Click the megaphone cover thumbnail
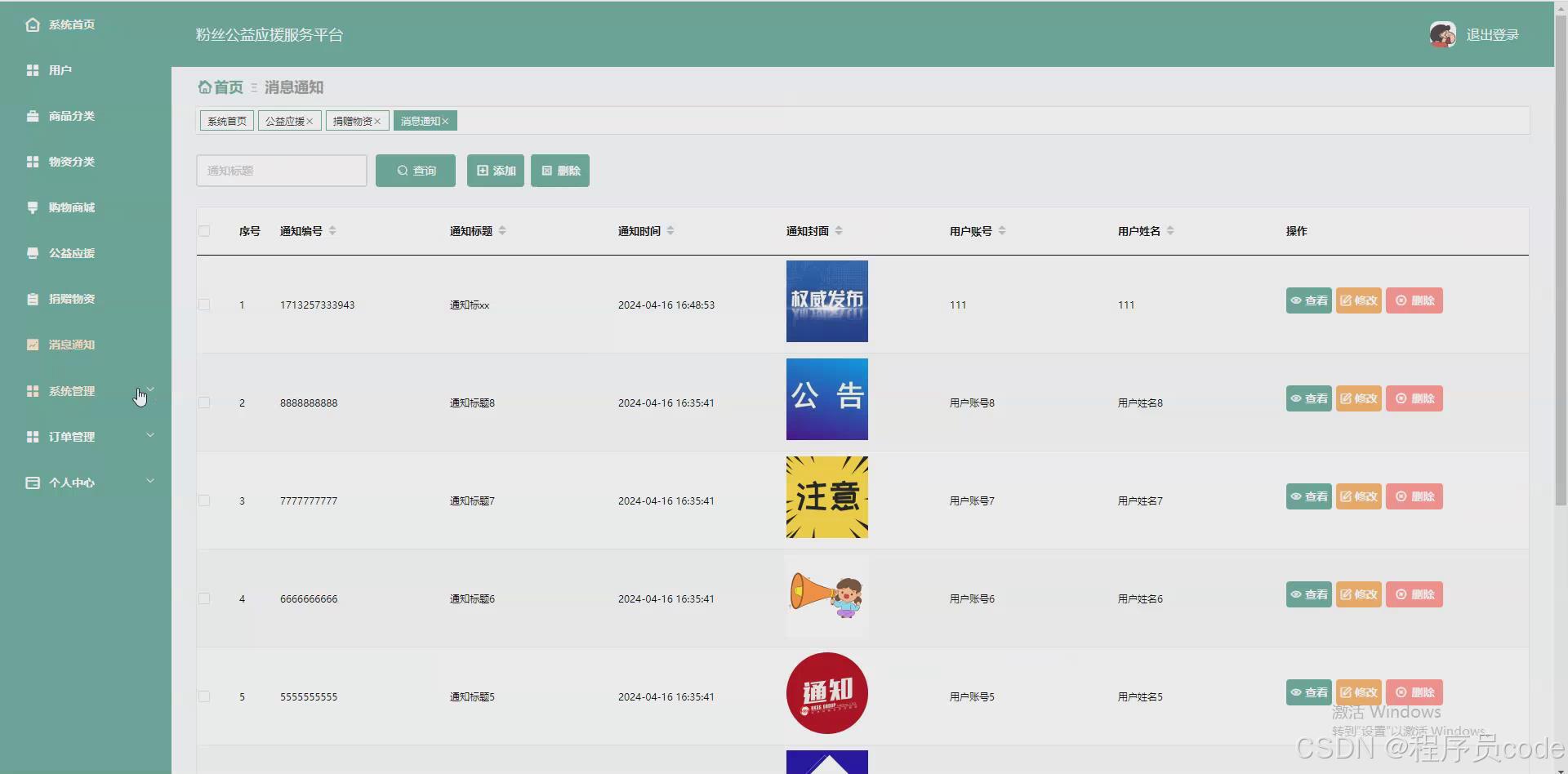 pyautogui.click(x=827, y=595)
